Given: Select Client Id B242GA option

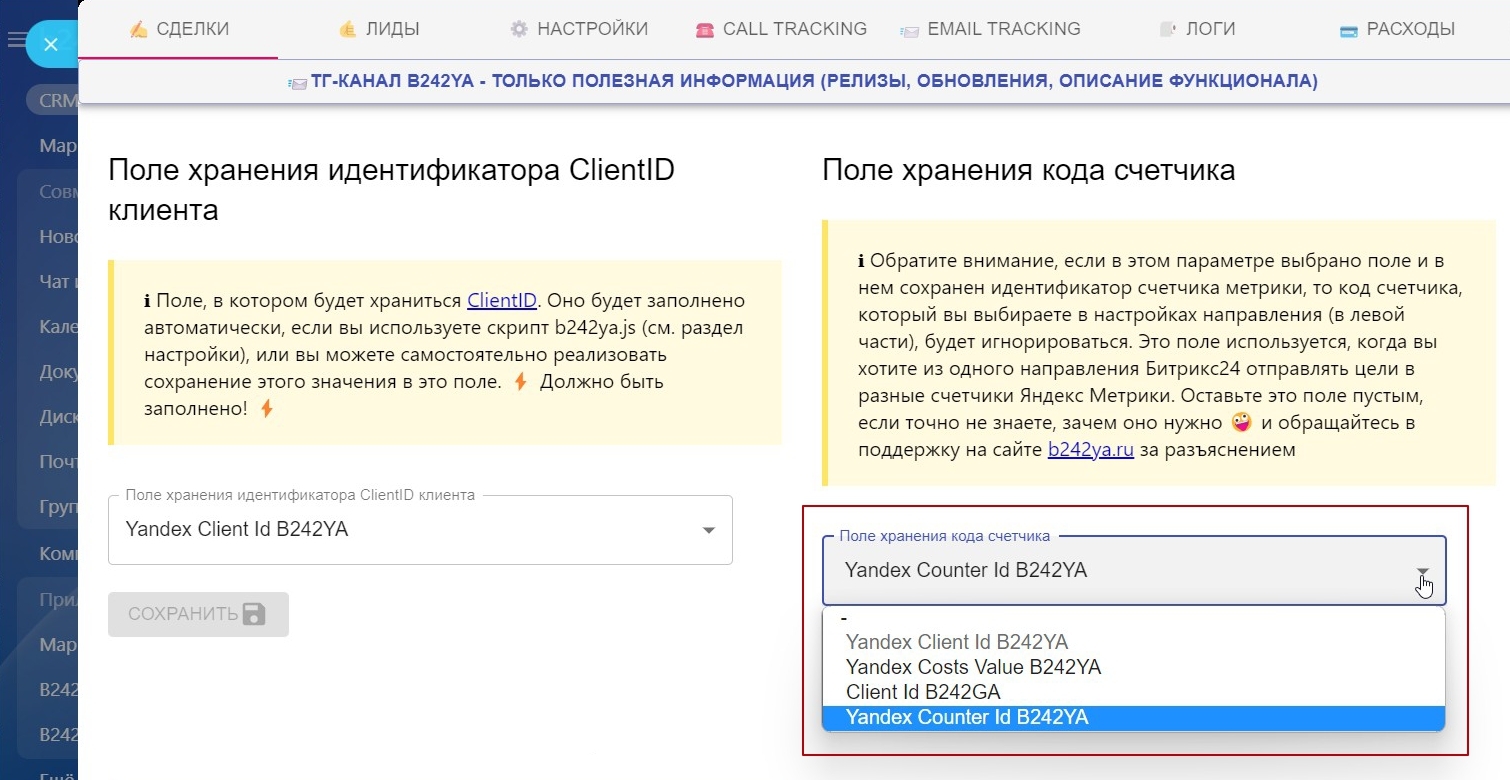Looking at the screenshot, I should coord(1133,692).
